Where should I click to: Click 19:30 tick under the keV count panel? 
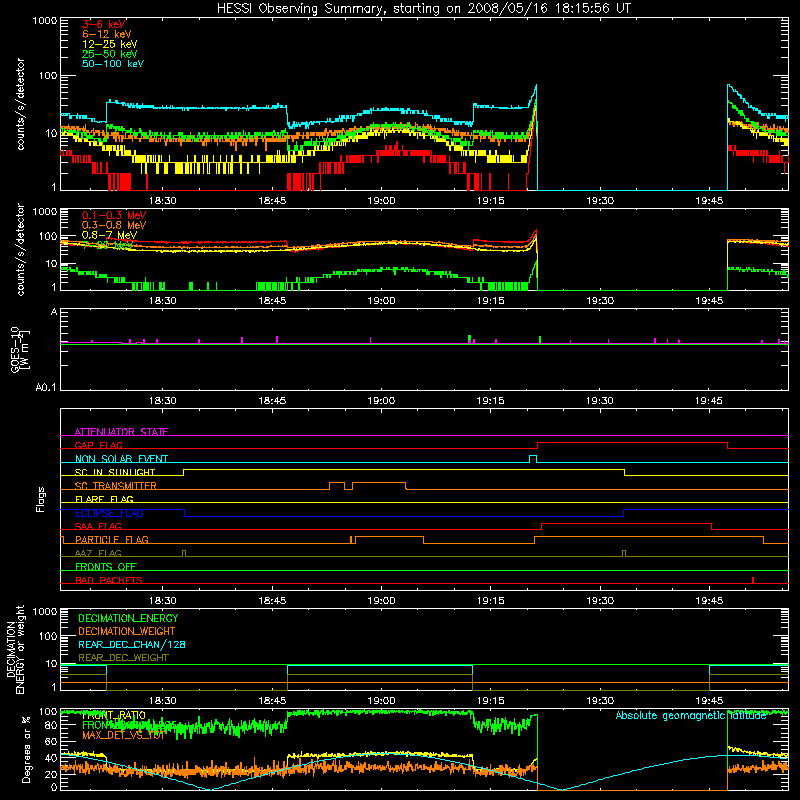[x=599, y=201]
